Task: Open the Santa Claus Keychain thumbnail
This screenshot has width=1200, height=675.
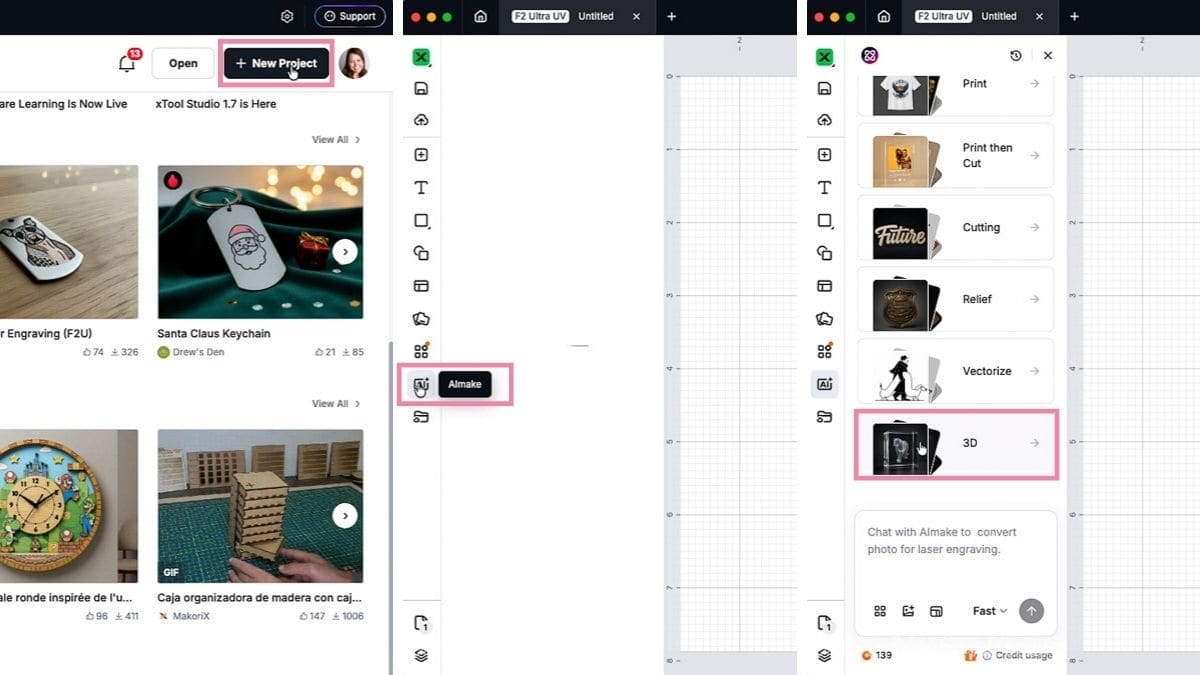Action: click(x=260, y=242)
